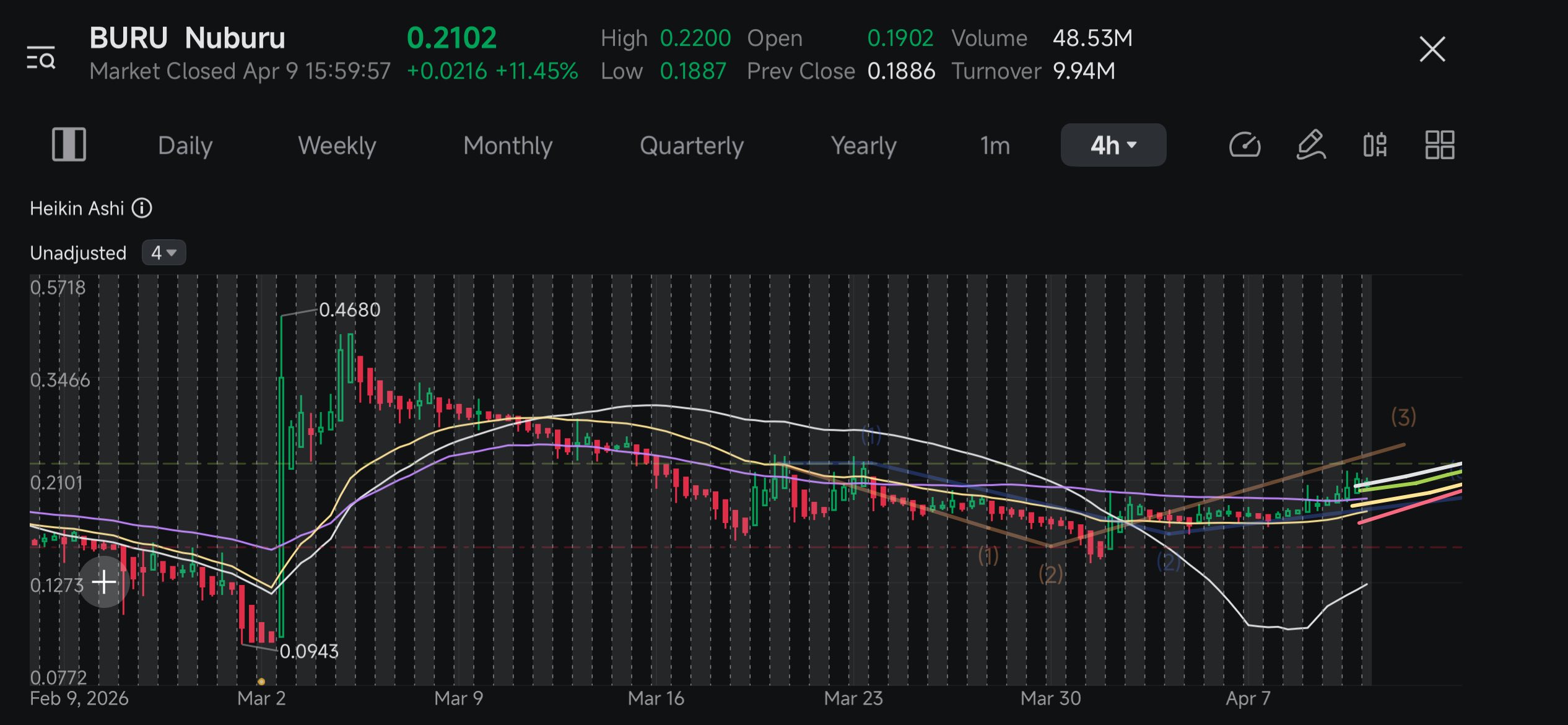Screen dimensions: 1568x725
Task: Tap the crosshair plus button on chart
Action: [x=104, y=582]
